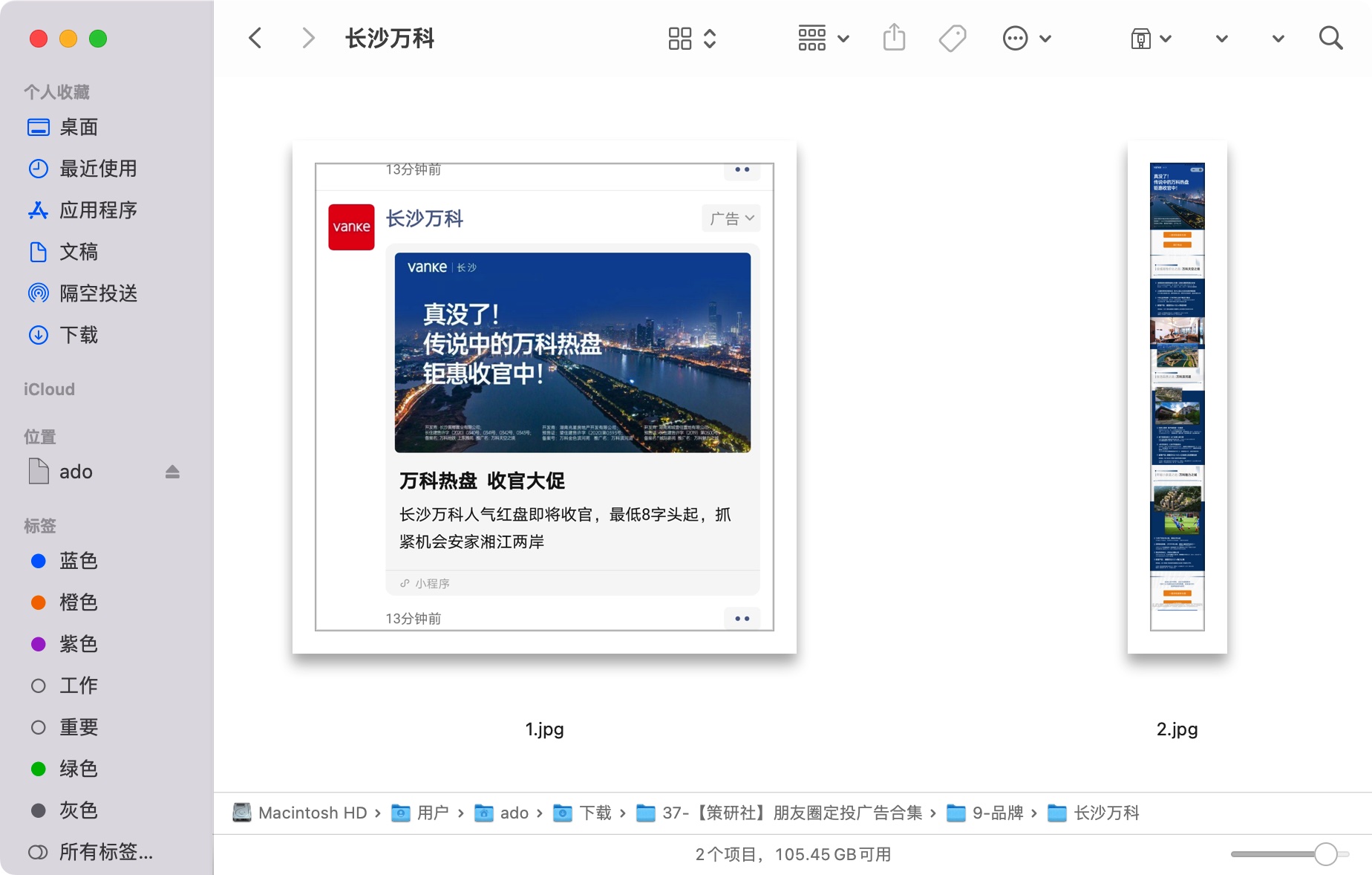
Task: Open the More actions ellipsis icon
Action: tap(1015, 38)
